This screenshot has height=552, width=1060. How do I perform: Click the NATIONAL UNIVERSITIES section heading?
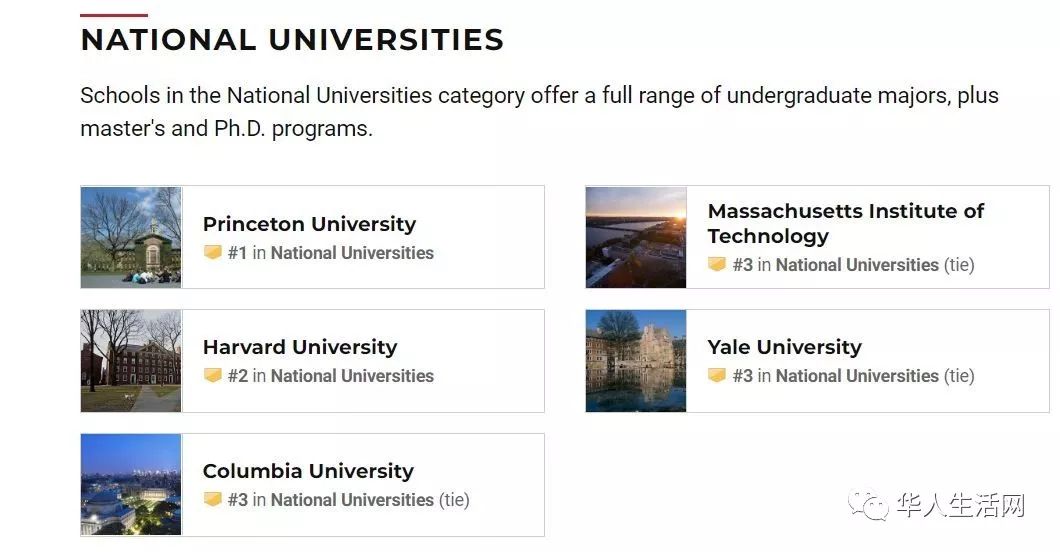292,39
